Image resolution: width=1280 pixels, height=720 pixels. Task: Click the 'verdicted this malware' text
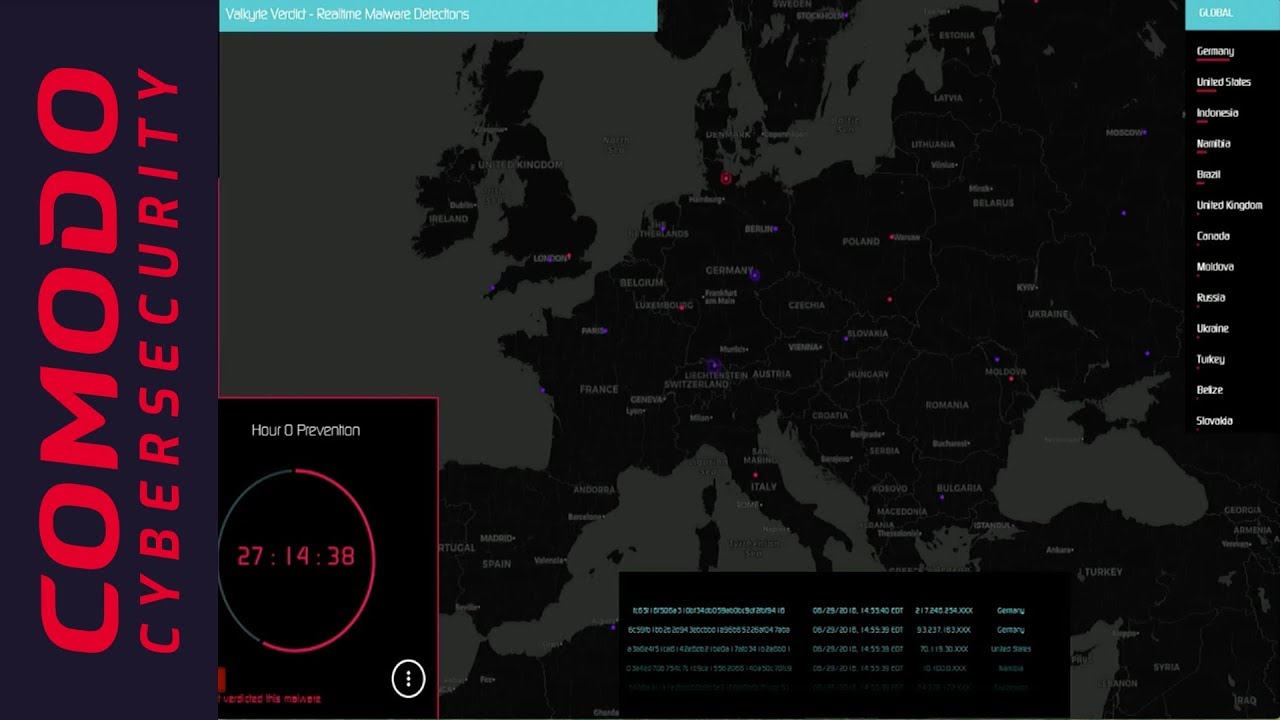pos(270,698)
